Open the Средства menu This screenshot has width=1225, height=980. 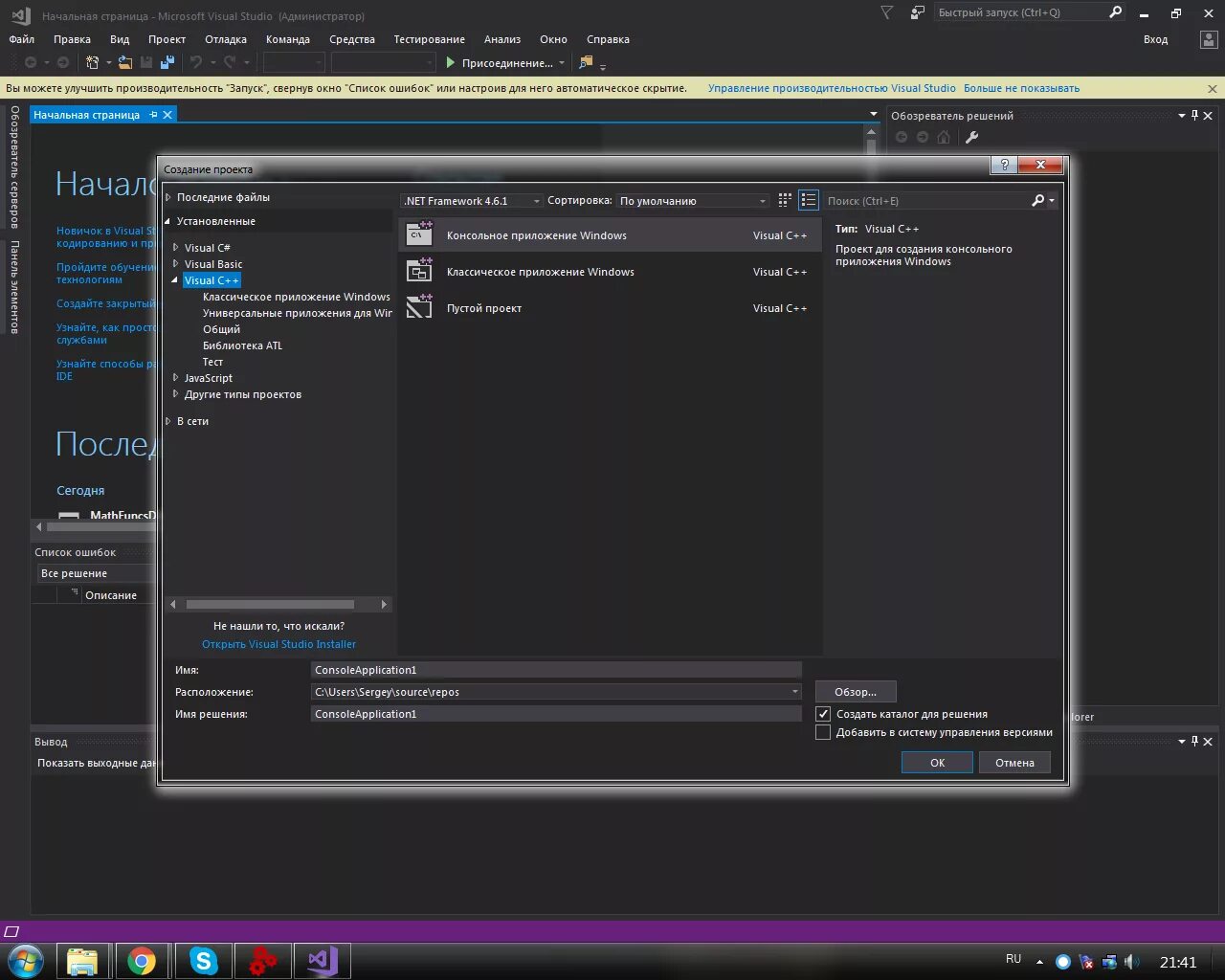coord(352,39)
